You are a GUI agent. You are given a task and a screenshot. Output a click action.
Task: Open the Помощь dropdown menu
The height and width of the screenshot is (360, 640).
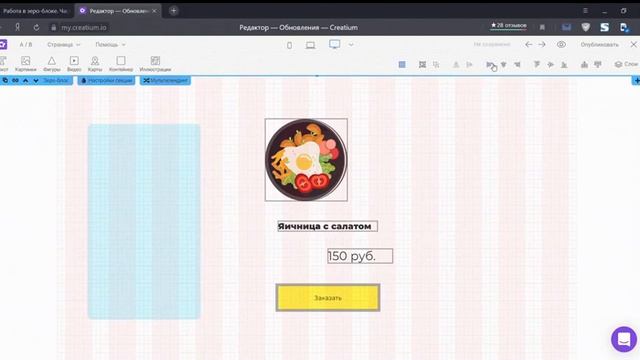point(110,44)
